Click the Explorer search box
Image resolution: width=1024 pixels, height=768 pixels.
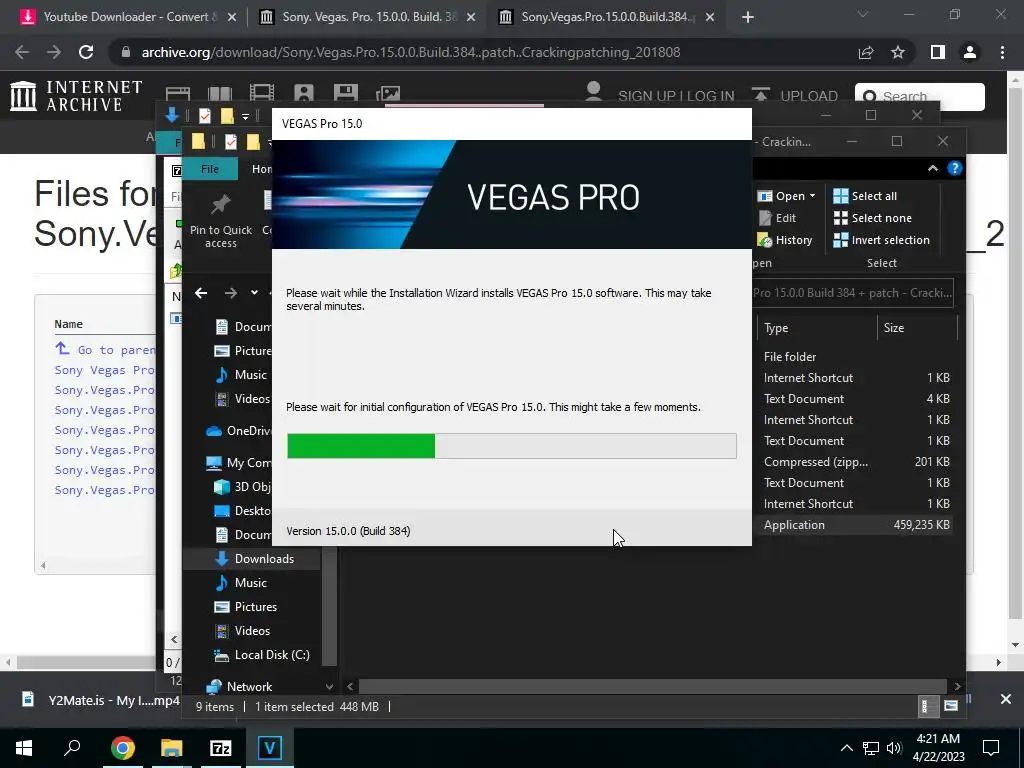coord(852,293)
